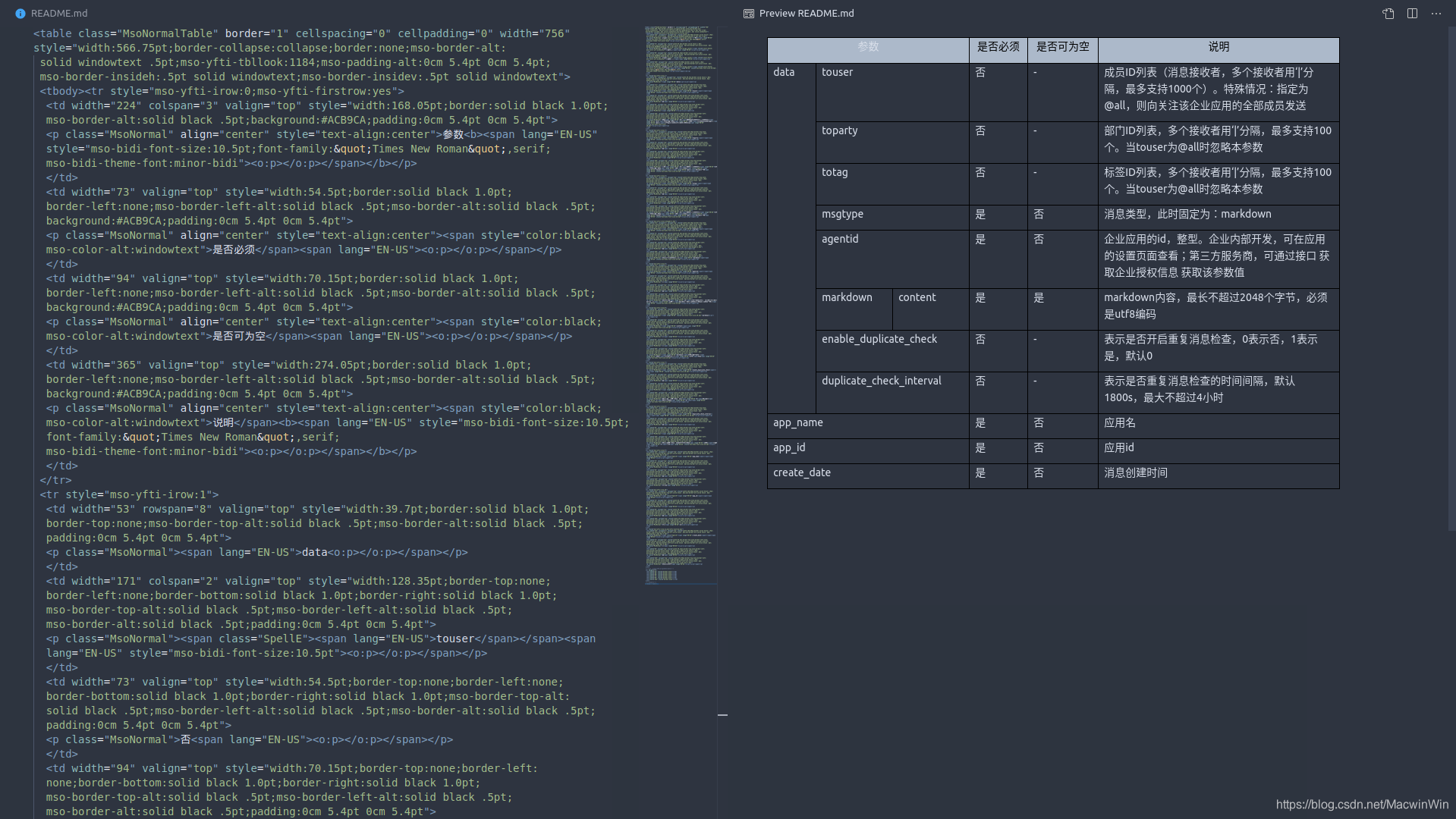Select the 'data' cell in the table
This screenshot has width=1456, height=819.
coord(791,238)
